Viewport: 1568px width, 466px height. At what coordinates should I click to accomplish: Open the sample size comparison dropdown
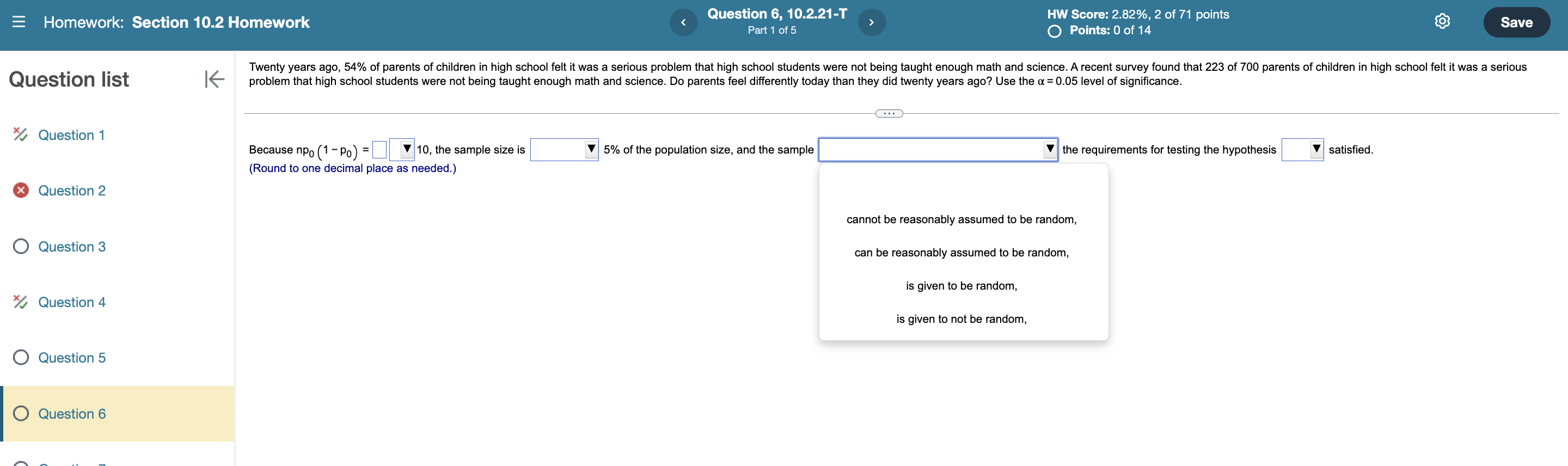pos(590,149)
